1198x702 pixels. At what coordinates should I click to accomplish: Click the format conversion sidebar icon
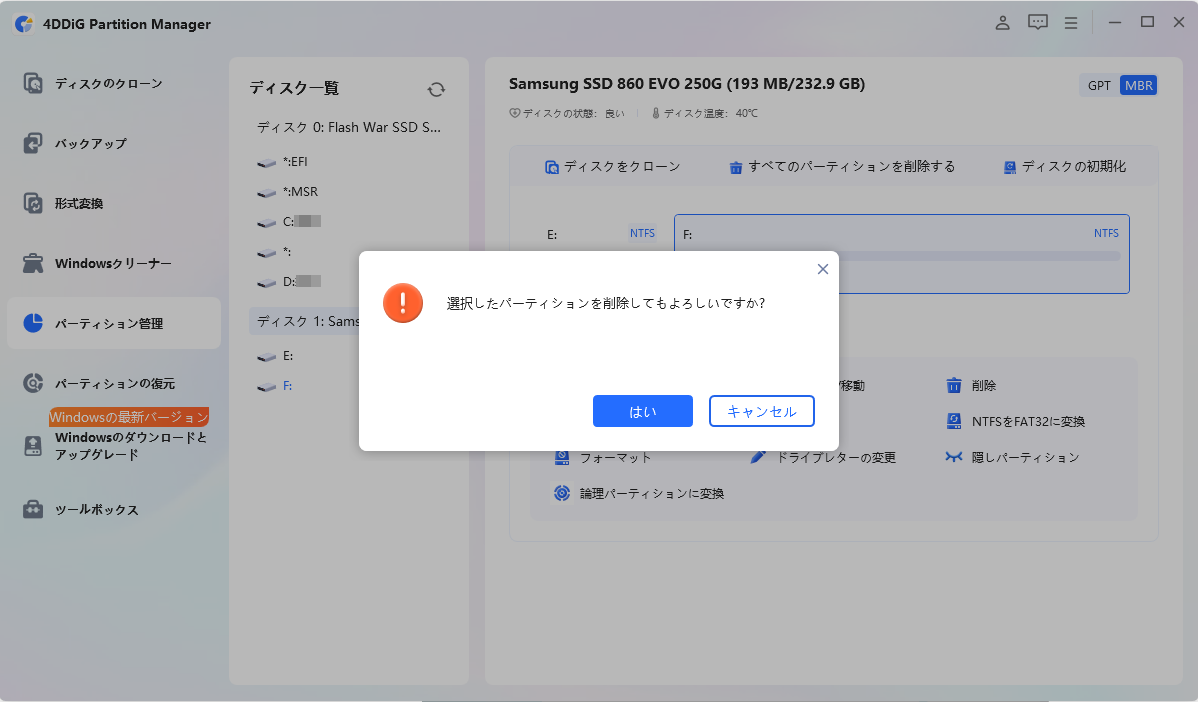click(x=33, y=203)
